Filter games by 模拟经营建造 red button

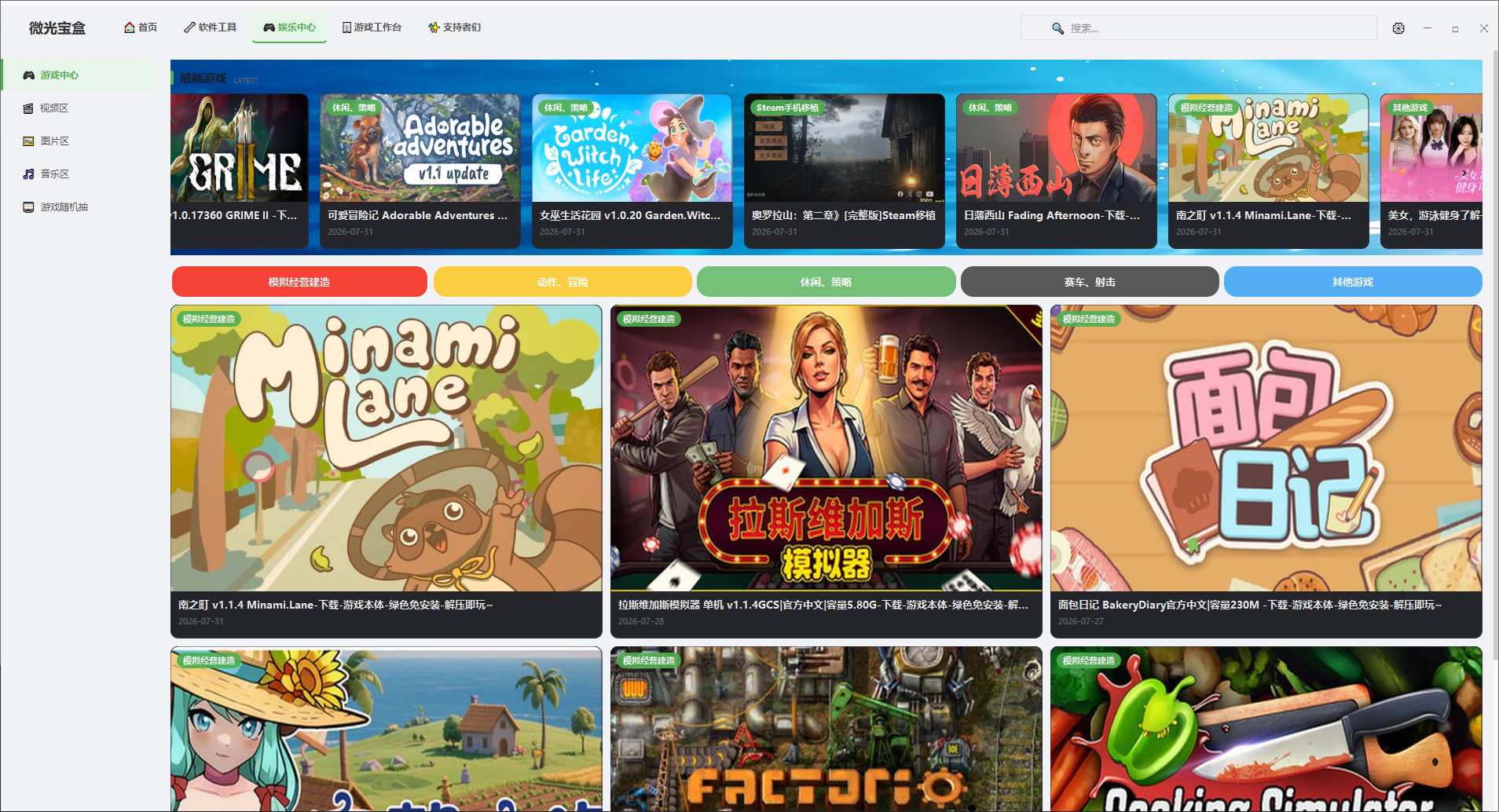299,282
